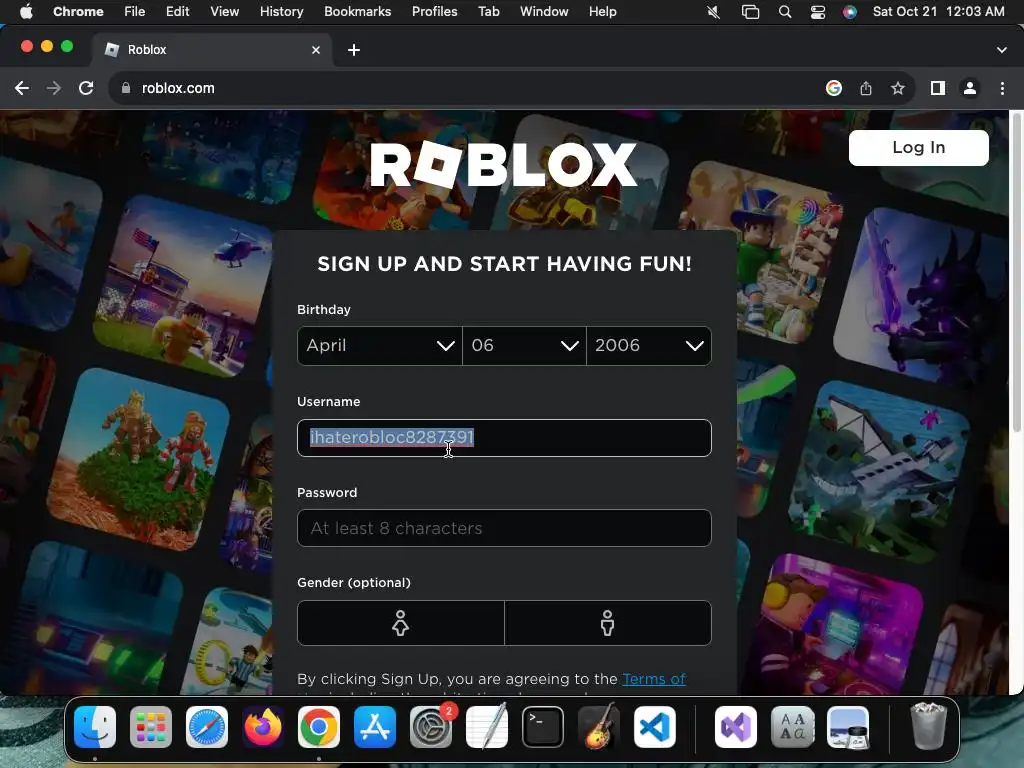Screen dimensions: 1024x768
Task: Open a new tab with plus button
Action: coord(354,50)
